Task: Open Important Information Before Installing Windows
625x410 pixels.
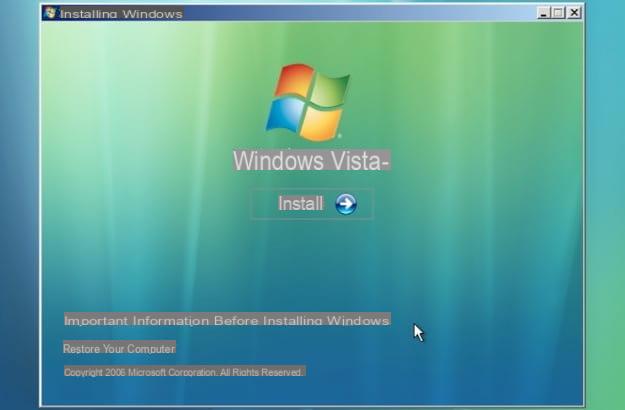Action: point(227,320)
